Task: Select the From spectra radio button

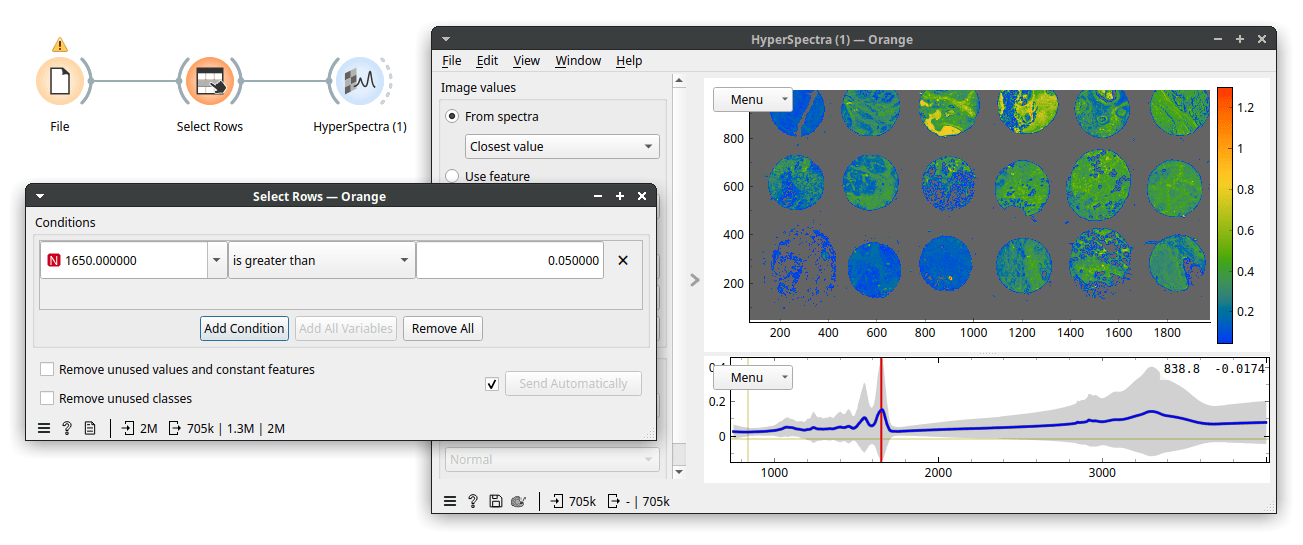Action: [x=452, y=116]
